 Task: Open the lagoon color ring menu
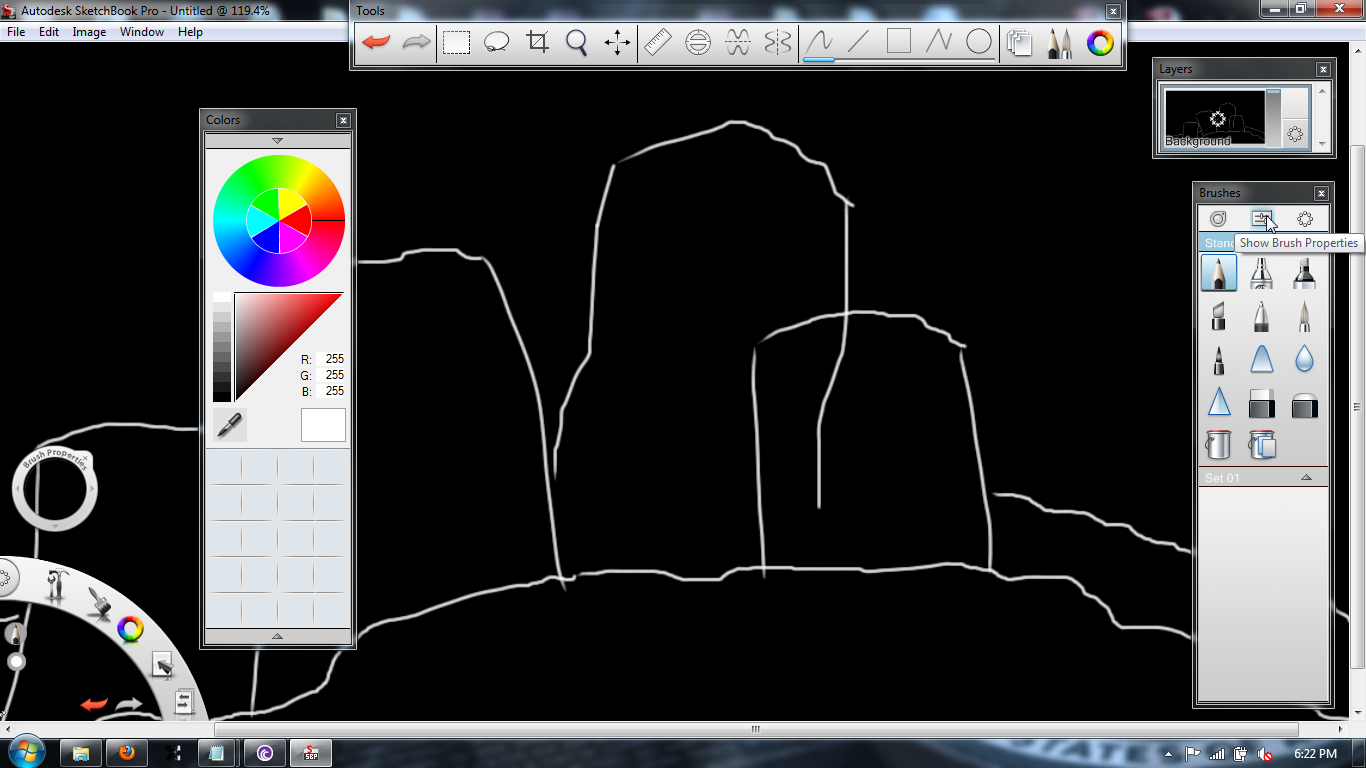pos(130,629)
